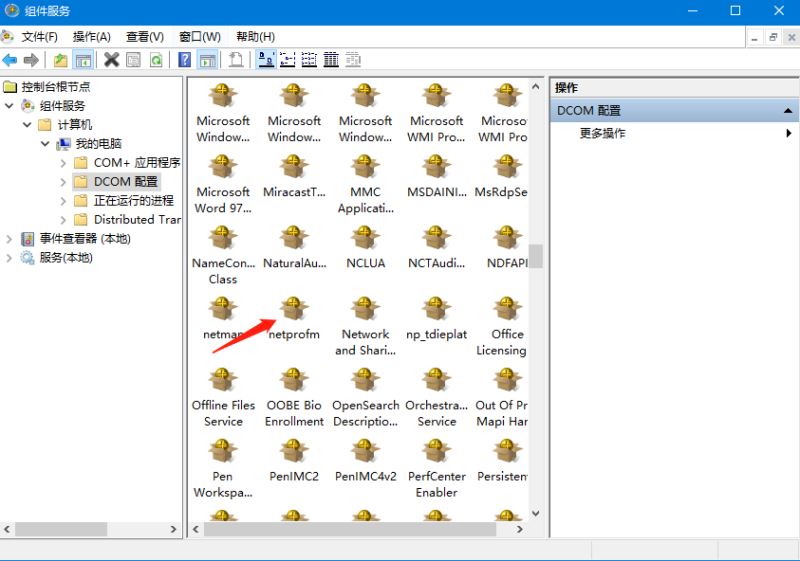Viewport: 800px width, 561px height.
Task: Open the 查看(V) menu
Action: point(145,37)
